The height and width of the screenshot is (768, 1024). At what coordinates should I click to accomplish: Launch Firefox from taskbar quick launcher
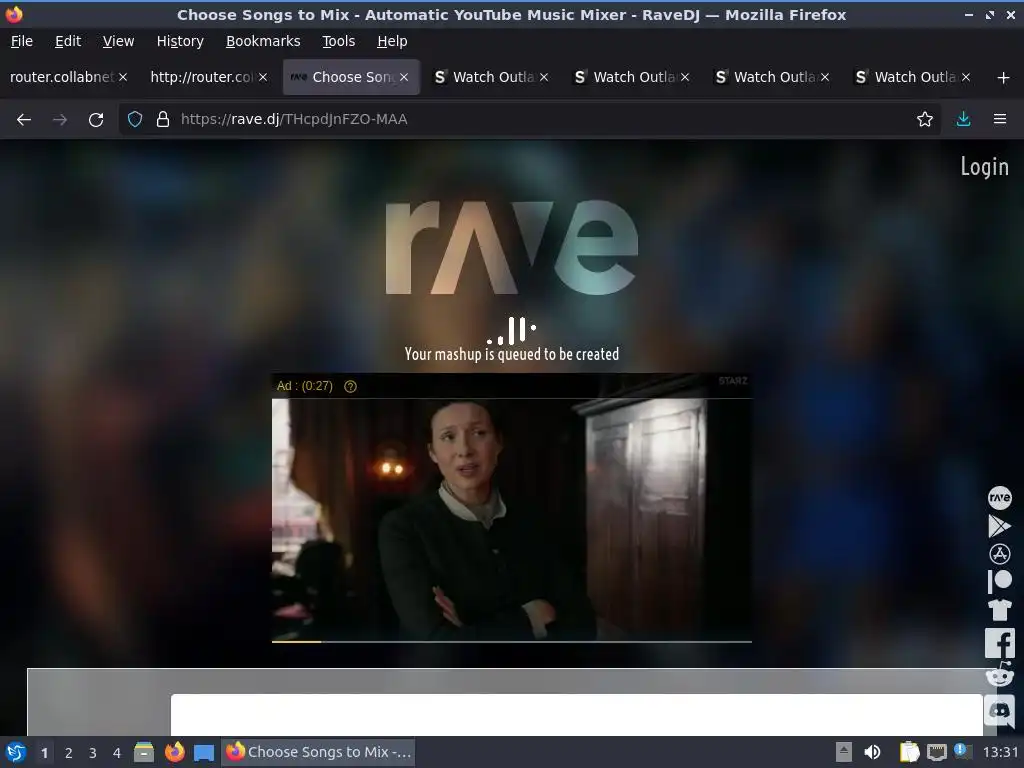point(174,752)
